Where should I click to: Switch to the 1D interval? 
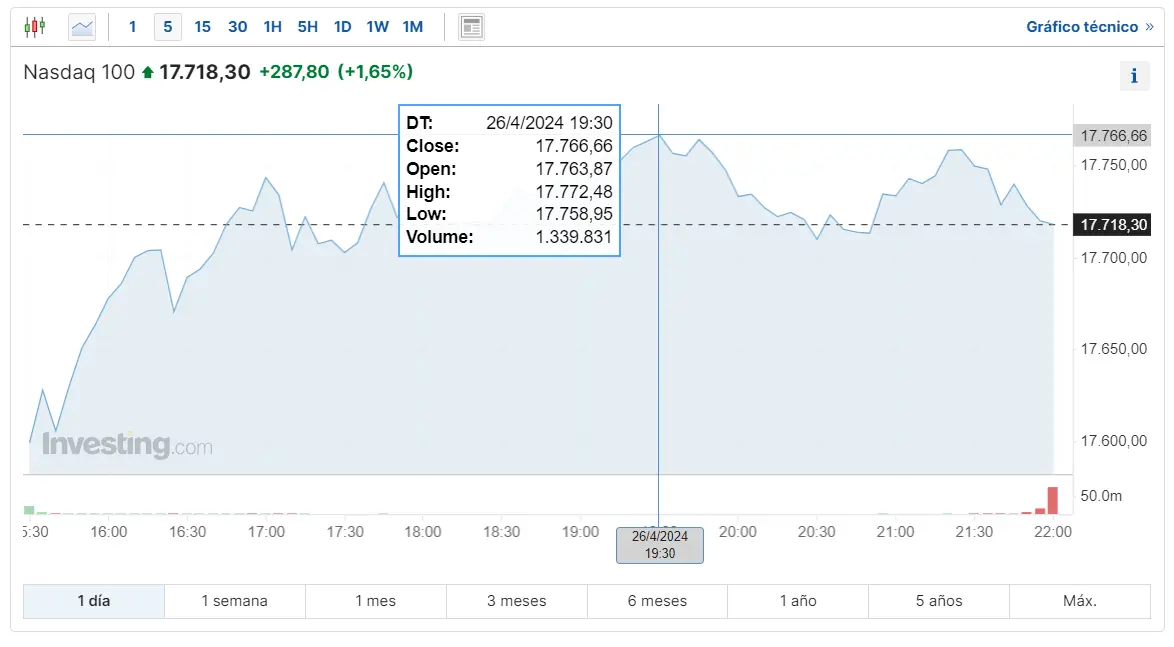(x=342, y=27)
